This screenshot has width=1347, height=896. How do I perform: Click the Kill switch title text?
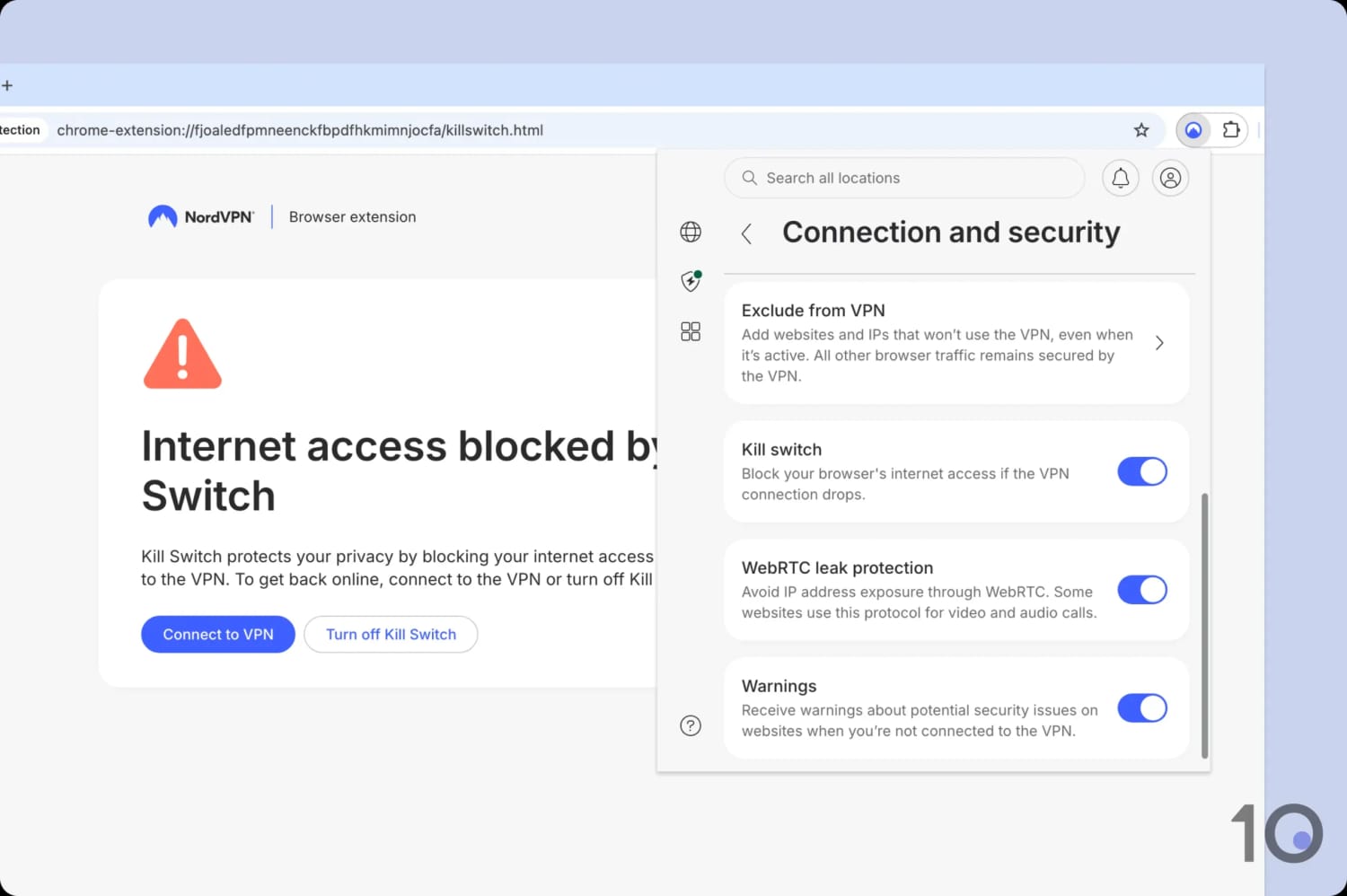point(781,450)
